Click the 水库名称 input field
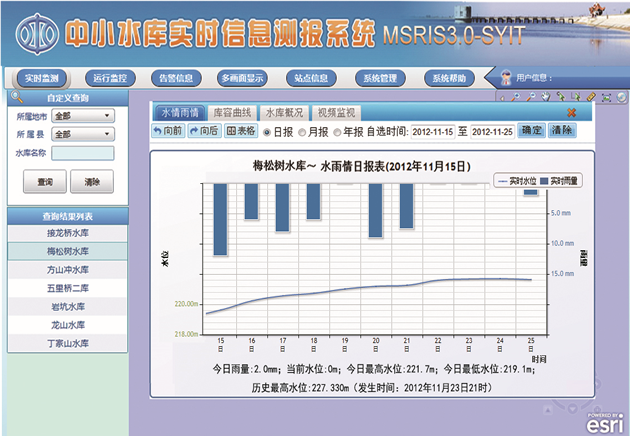Viewport: 630px width, 436px height. pyautogui.click(x=83, y=153)
